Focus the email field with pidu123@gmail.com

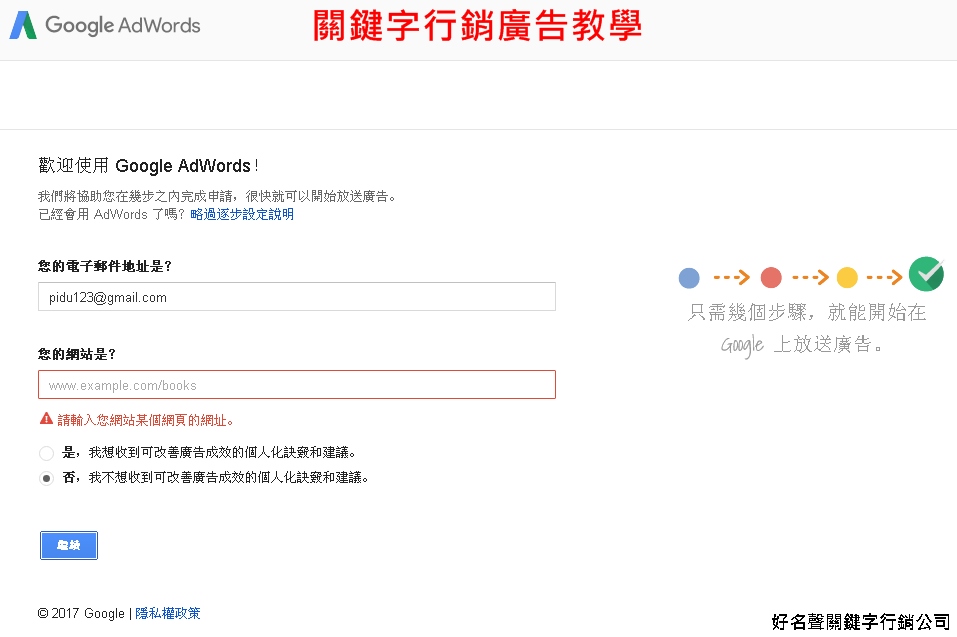coord(297,297)
